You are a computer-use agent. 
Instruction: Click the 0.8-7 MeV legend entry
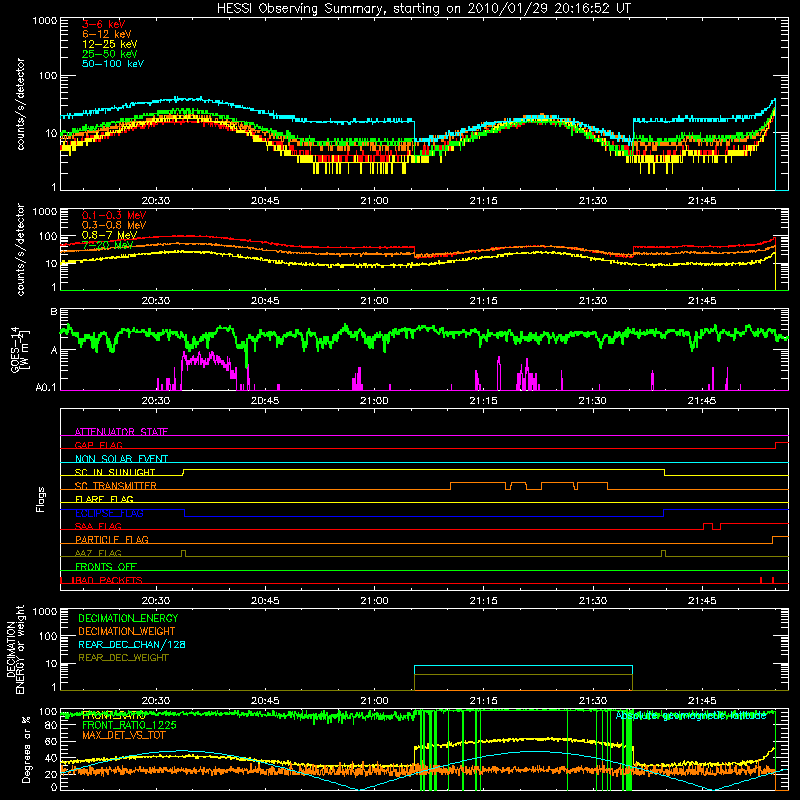pos(109,235)
